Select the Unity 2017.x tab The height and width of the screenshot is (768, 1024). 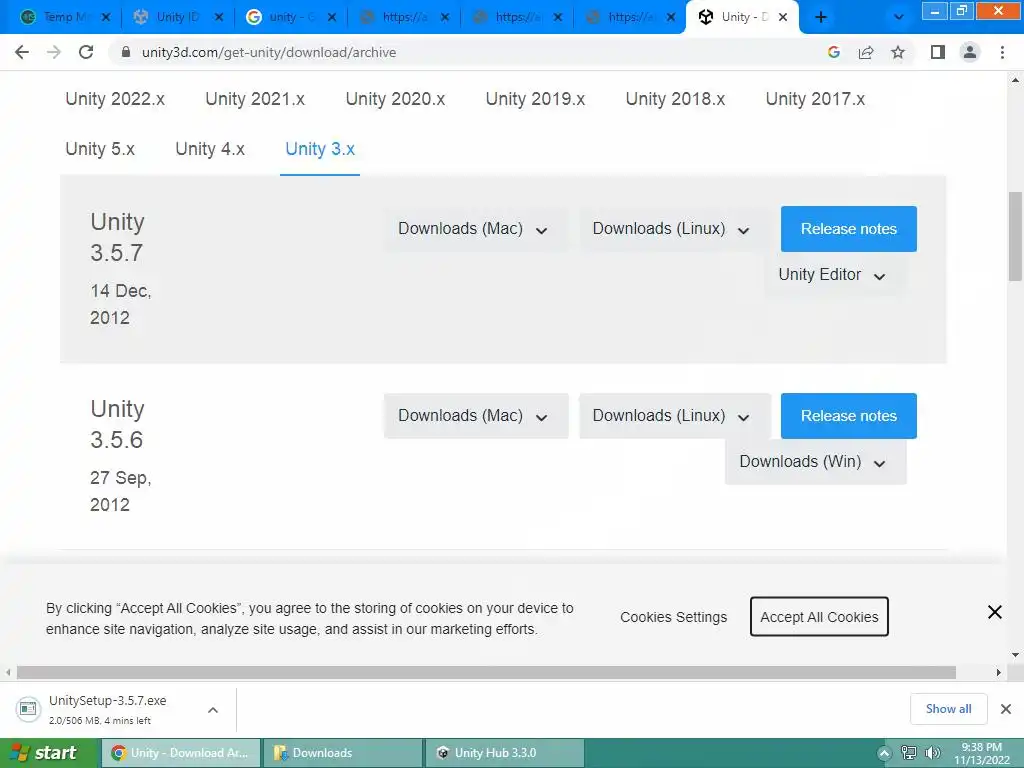pos(815,99)
